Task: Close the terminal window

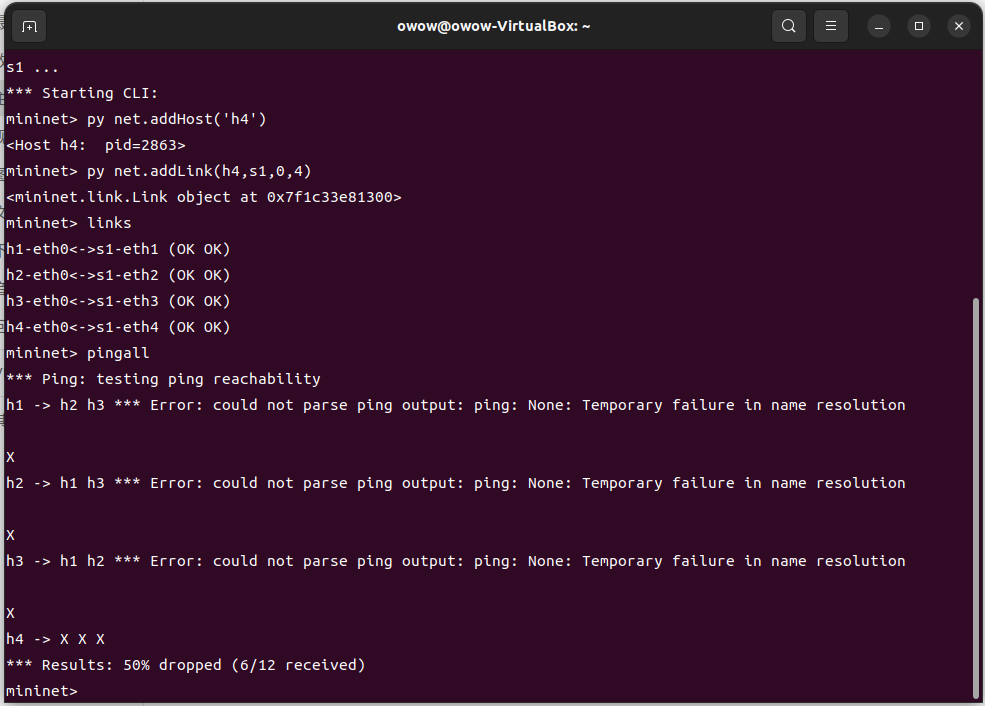Action: 959,26
